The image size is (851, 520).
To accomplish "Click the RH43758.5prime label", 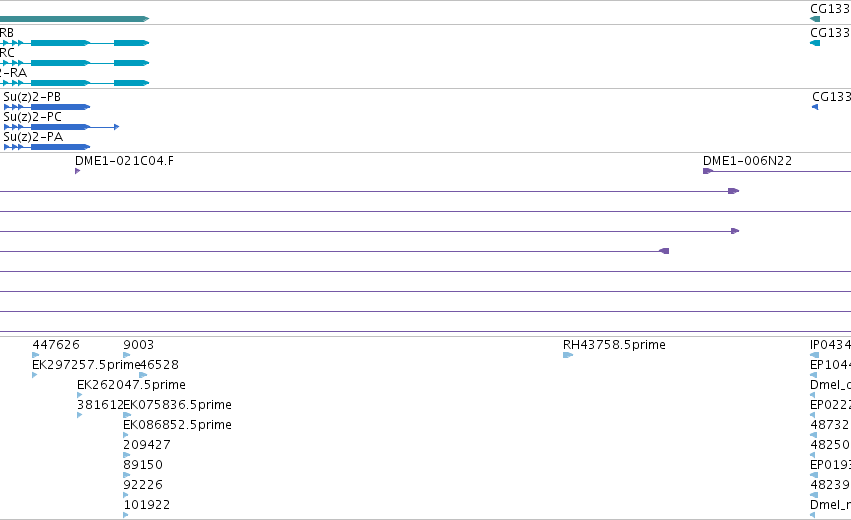I will point(614,345).
